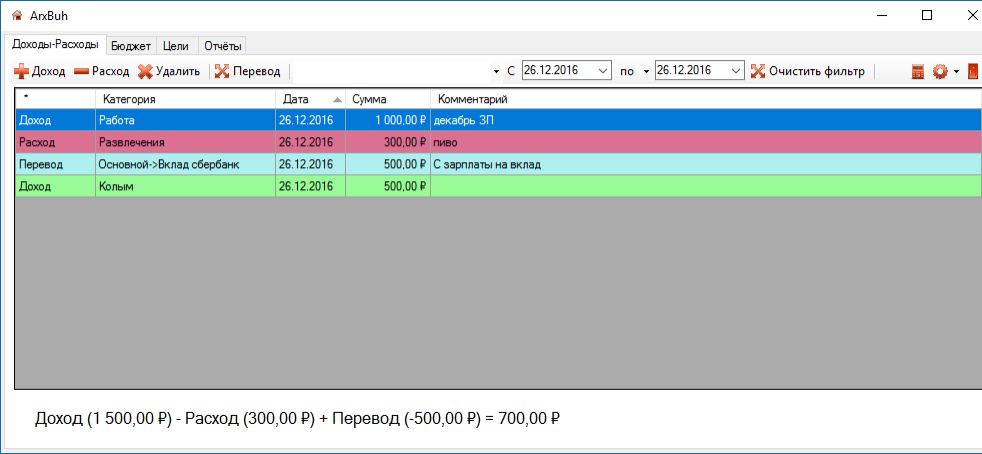Image resolution: width=982 pixels, height=454 pixels.
Task: Sort the table by the Дата column header
Action: 309,99
